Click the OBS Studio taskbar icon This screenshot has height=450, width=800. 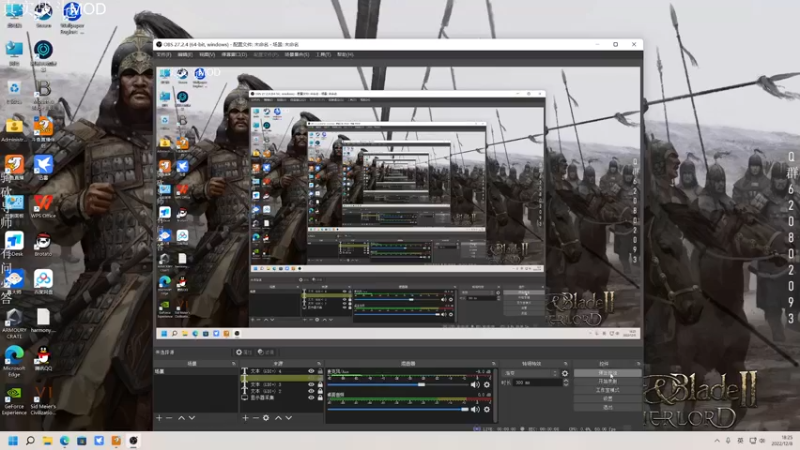pyautogui.click(x=133, y=440)
